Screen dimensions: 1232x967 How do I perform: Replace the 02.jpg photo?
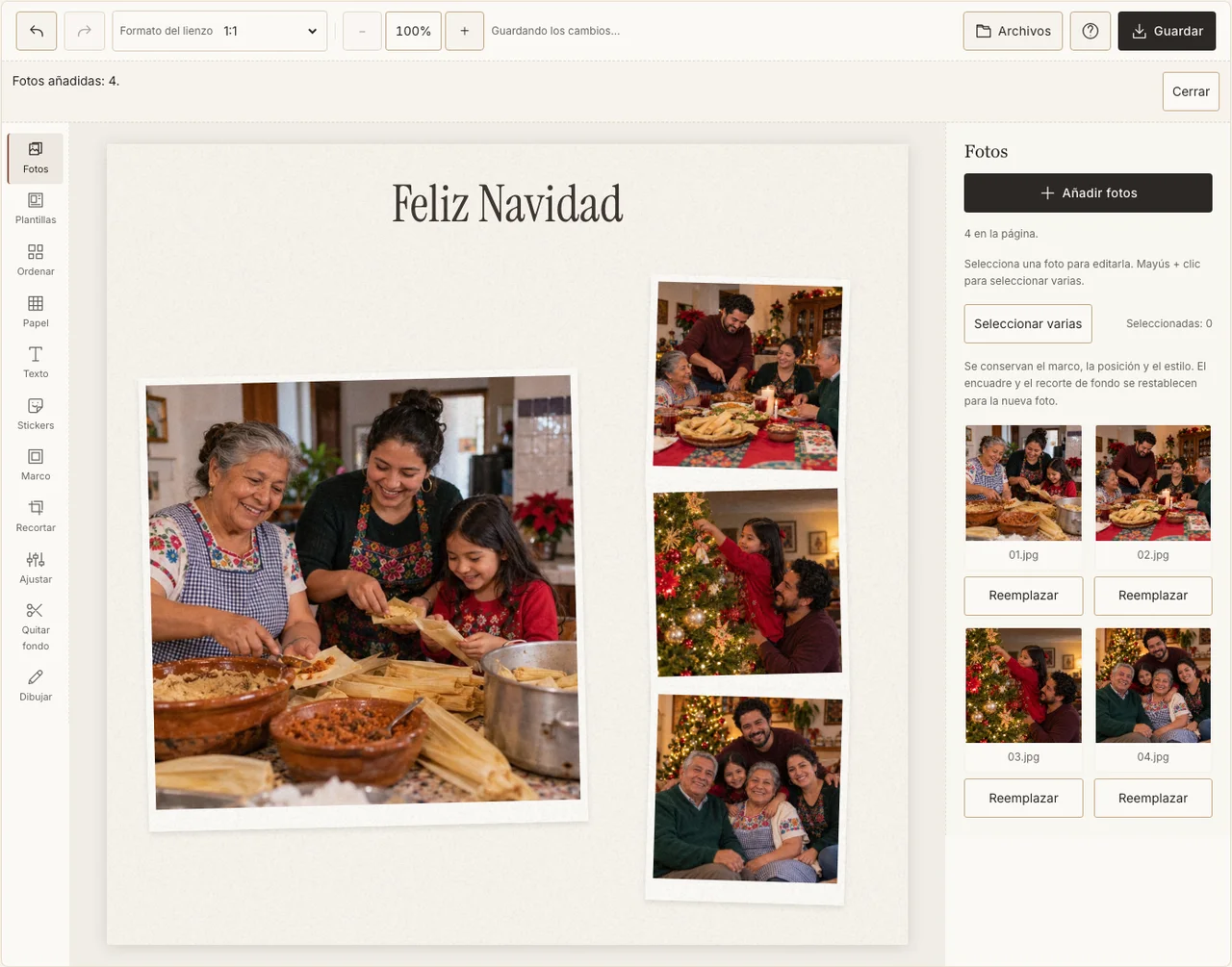[x=1153, y=596]
